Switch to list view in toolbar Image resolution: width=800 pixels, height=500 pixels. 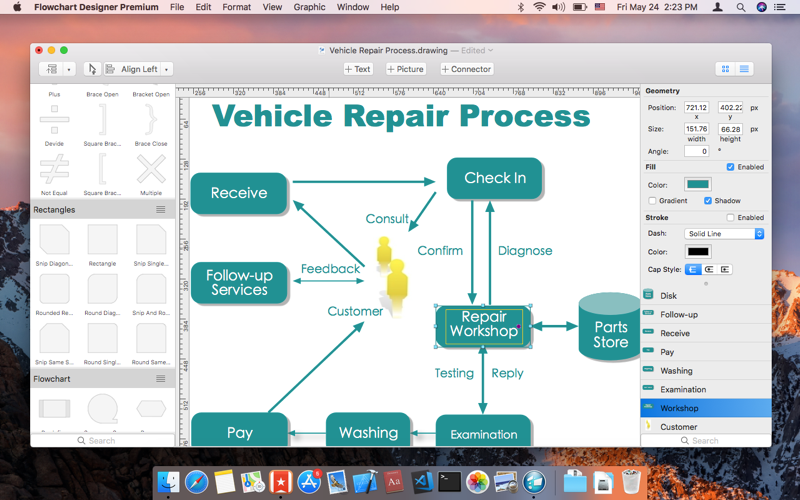click(x=744, y=69)
